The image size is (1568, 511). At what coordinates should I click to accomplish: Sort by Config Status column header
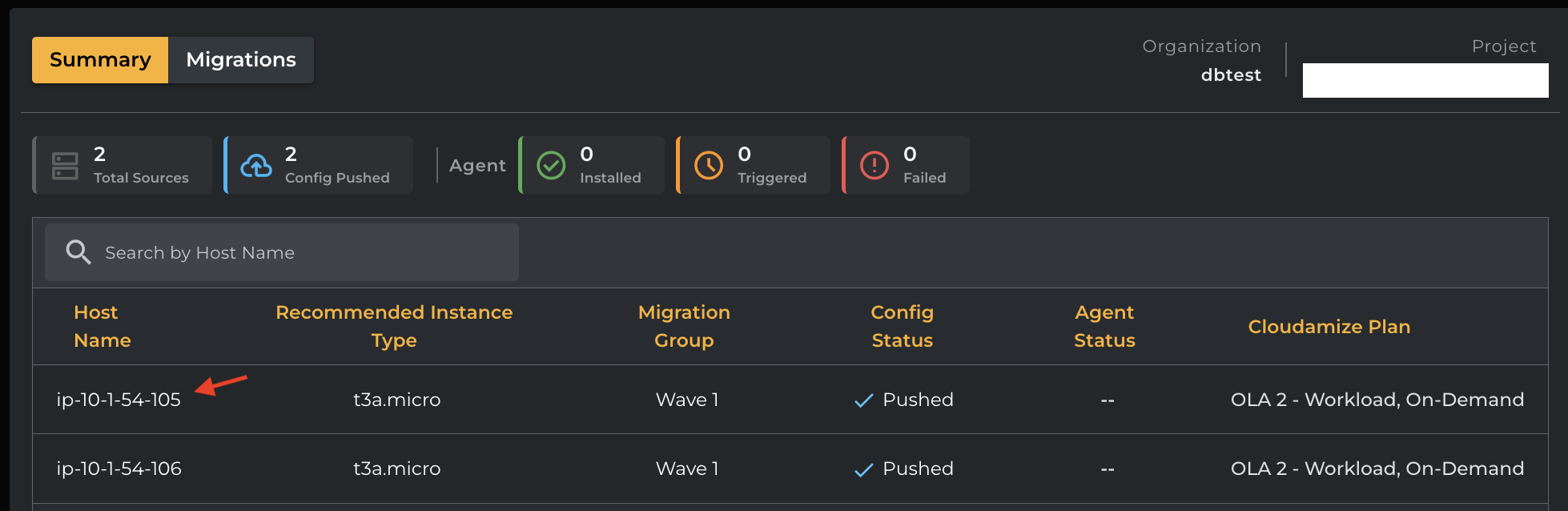903,326
